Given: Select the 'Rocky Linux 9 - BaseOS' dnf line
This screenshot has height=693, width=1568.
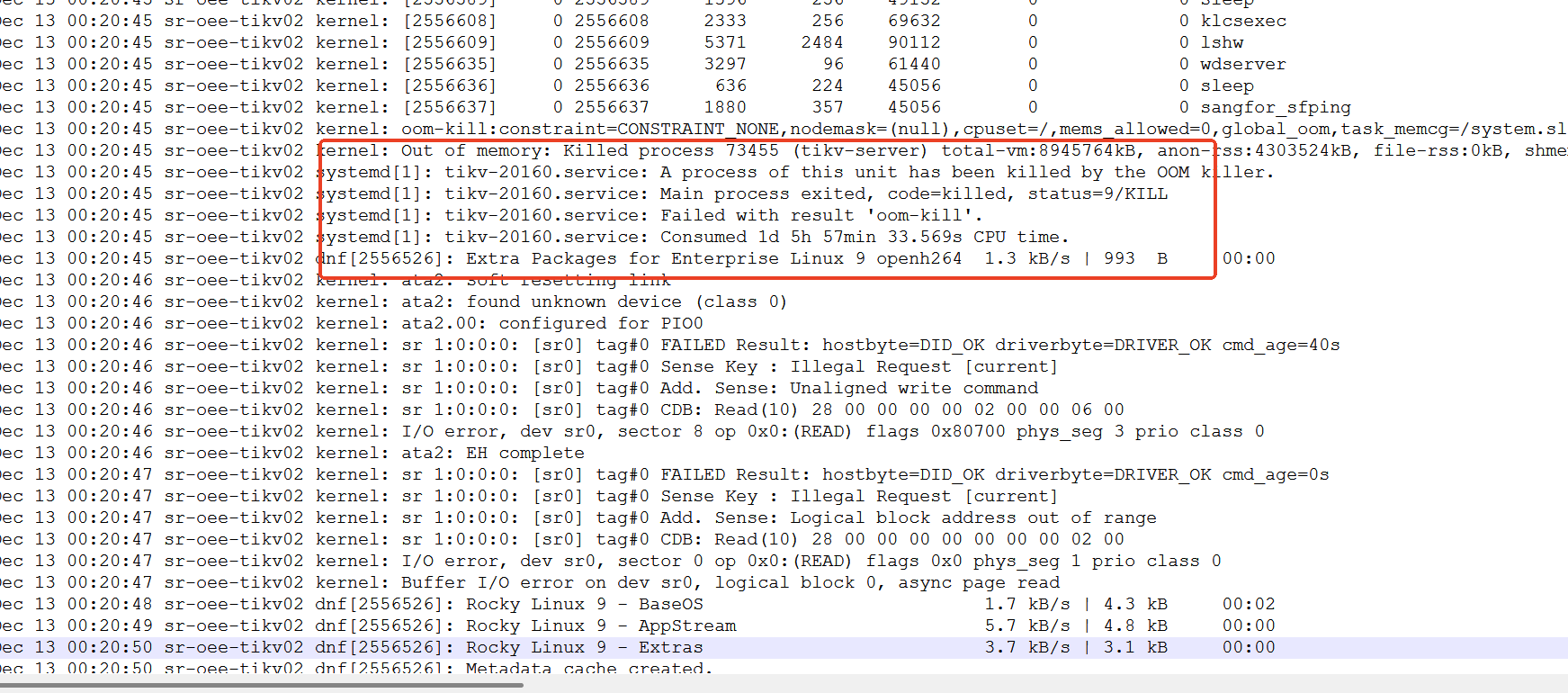Looking at the screenshot, I should pyautogui.click(x=585, y=604).
